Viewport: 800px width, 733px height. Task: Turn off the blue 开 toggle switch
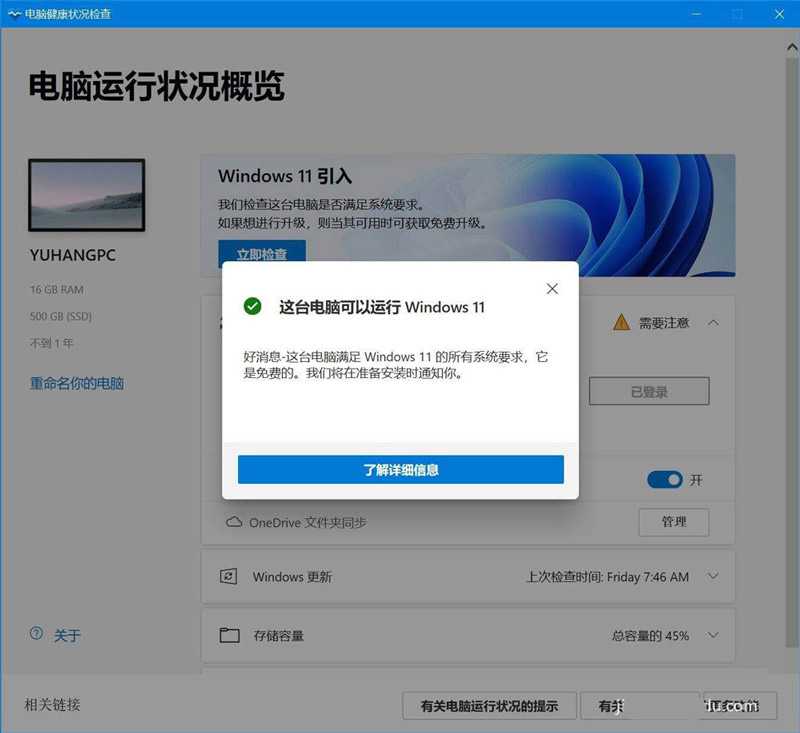664,480
